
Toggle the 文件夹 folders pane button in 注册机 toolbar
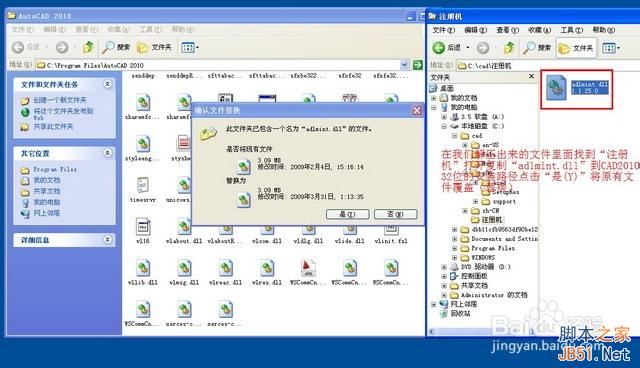pos(576,48)
